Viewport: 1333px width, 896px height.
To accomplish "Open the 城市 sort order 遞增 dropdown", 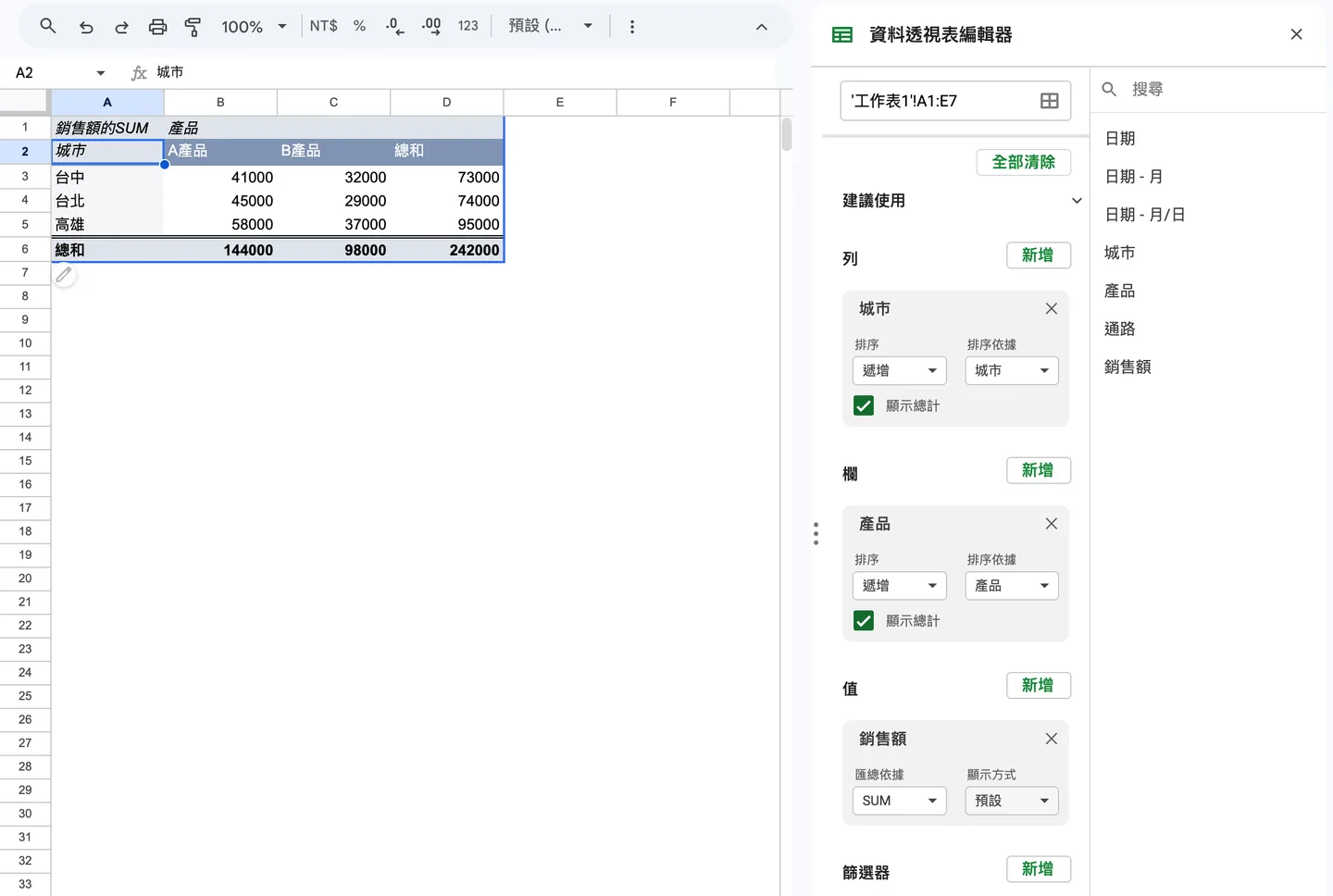I will pyautogui.click(x=900, y=370).
